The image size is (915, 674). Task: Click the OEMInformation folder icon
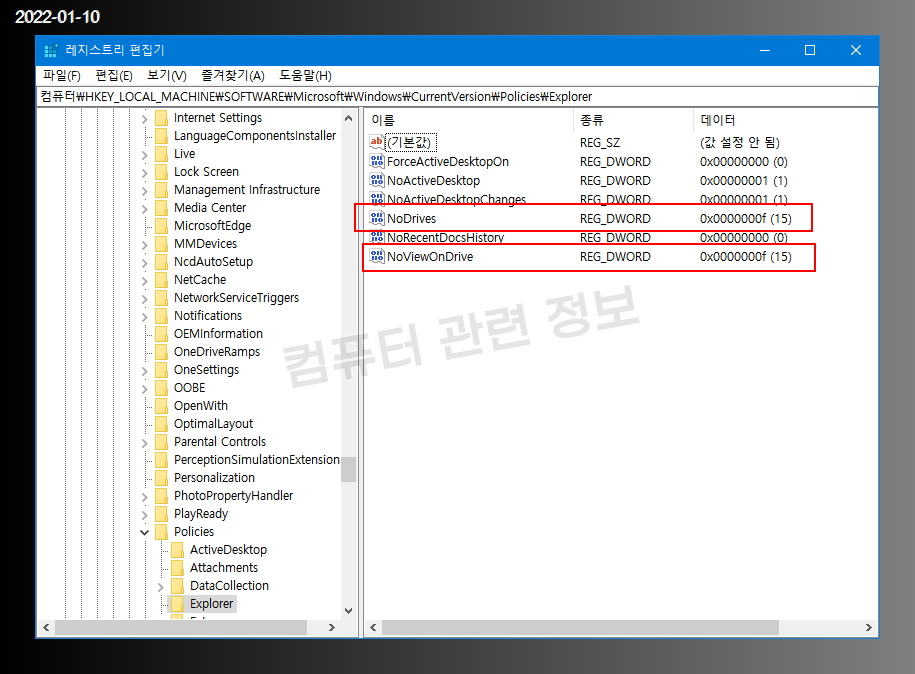point(162,334)
